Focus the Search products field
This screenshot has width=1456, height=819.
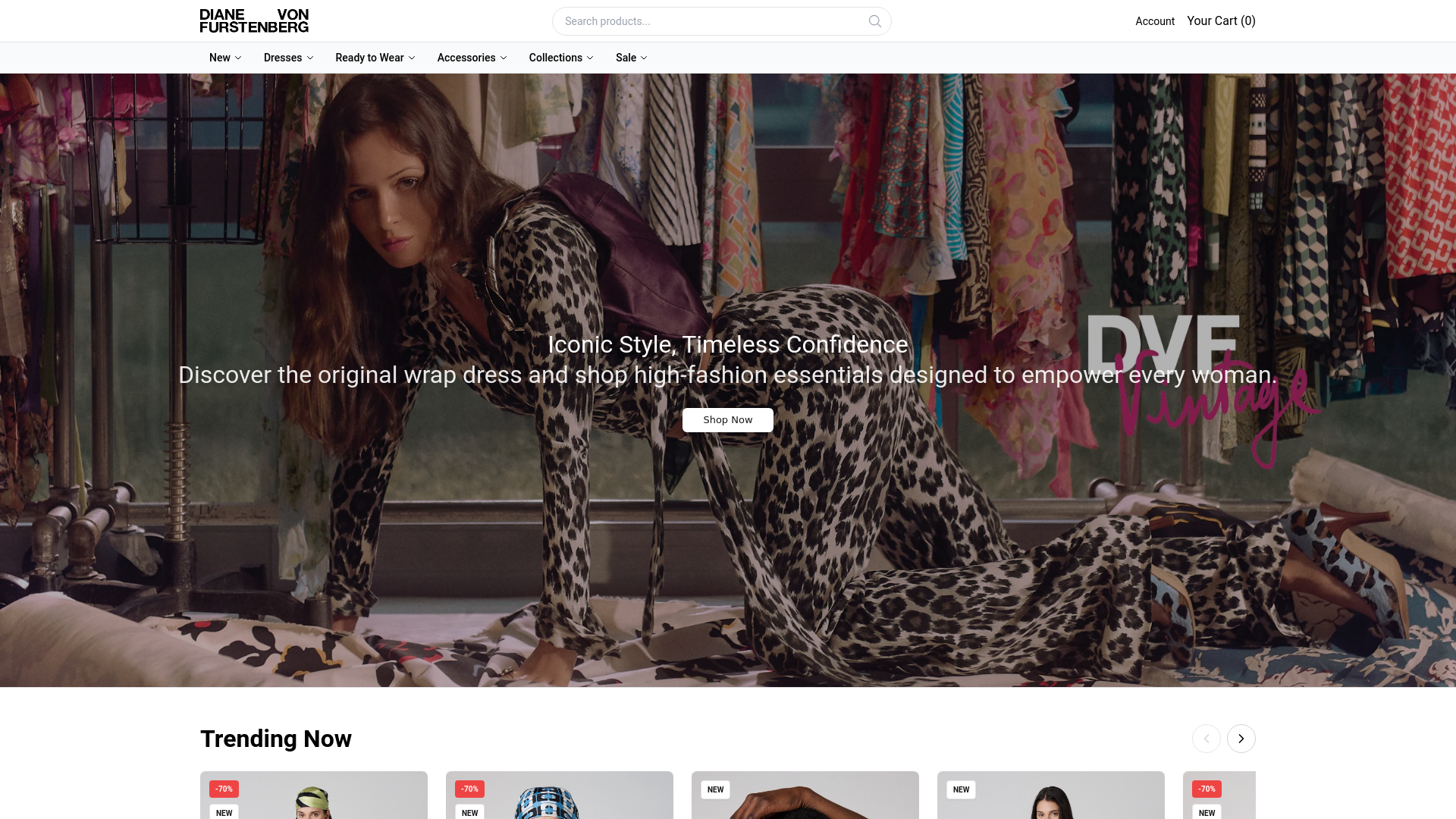click(x=721, y=21)
